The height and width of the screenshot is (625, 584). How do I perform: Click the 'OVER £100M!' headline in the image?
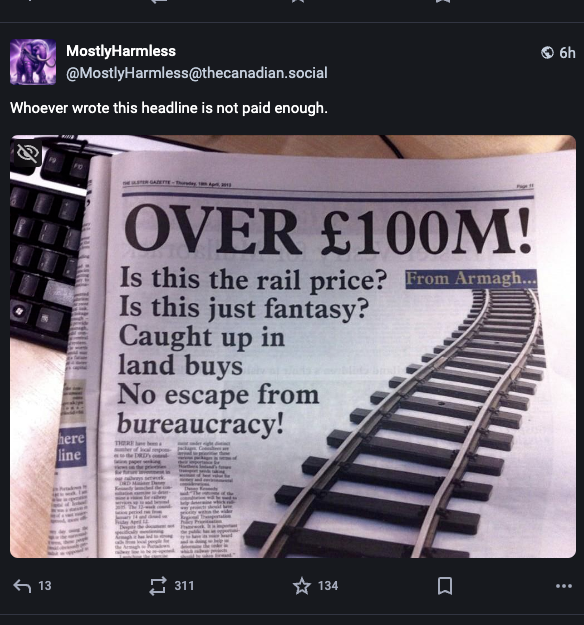coord(328,231)
